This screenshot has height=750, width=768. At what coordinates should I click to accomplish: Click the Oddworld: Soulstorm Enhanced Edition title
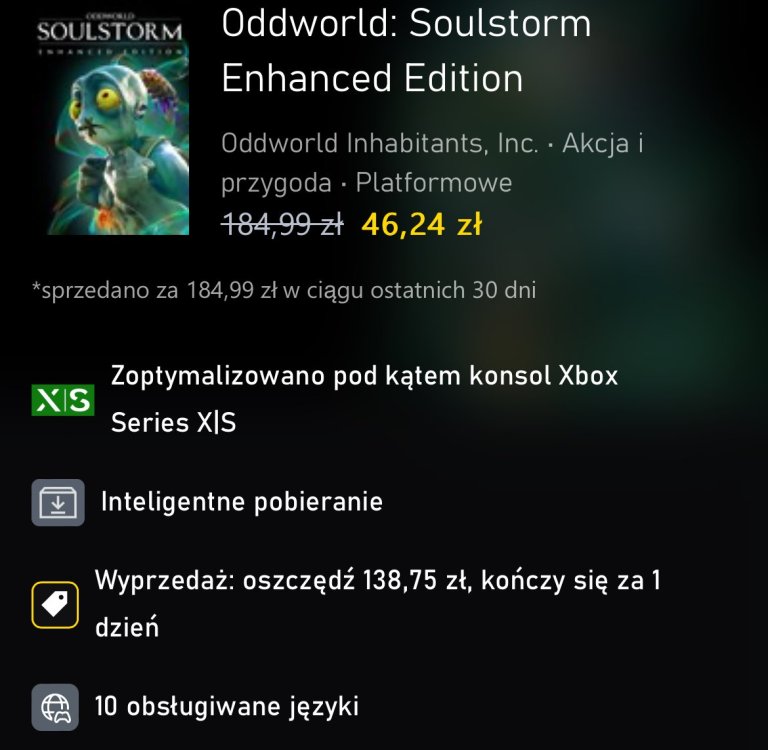(406, 50)
